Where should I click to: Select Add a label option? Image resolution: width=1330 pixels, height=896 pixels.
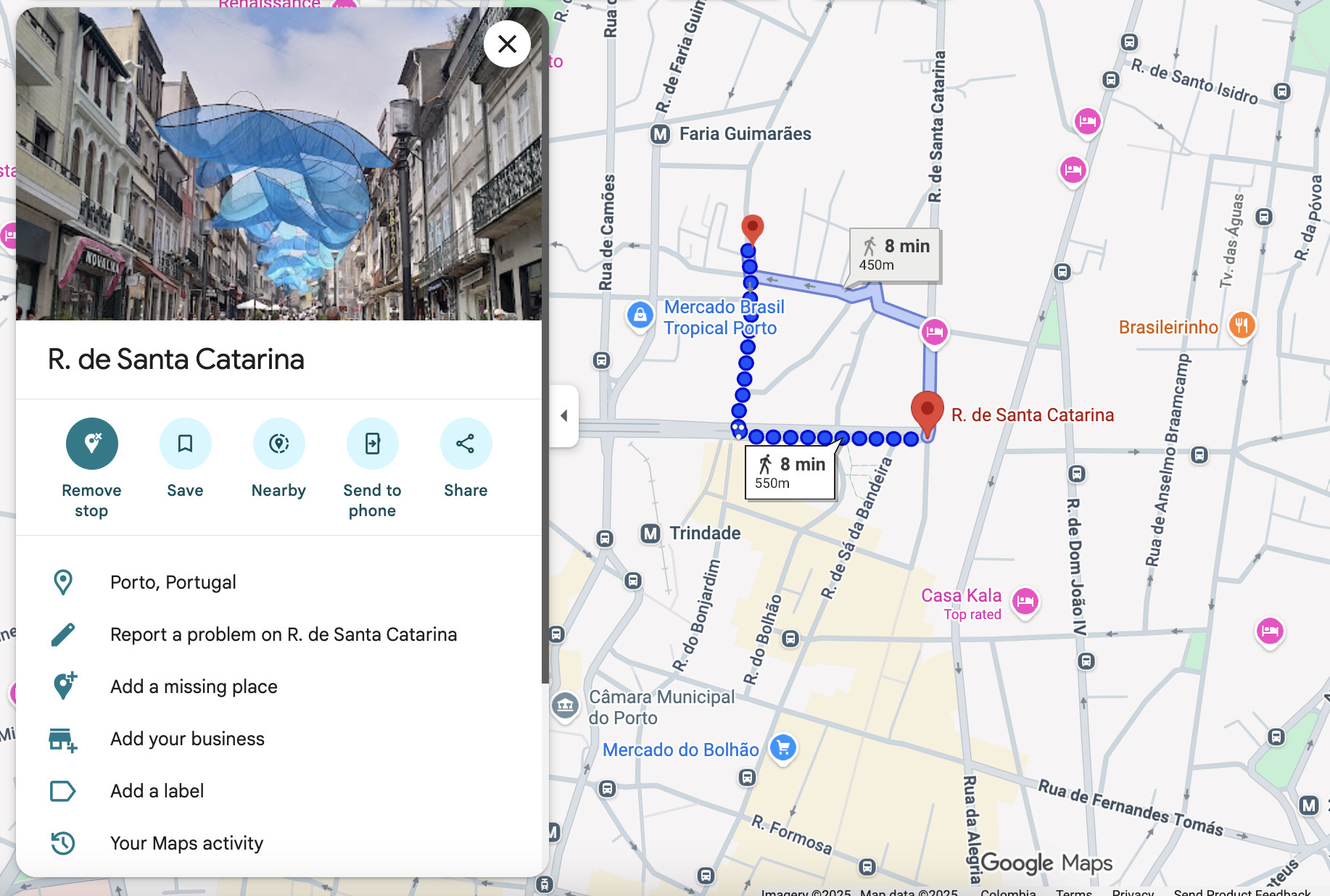pyautogui.click(x=157, y=791)
